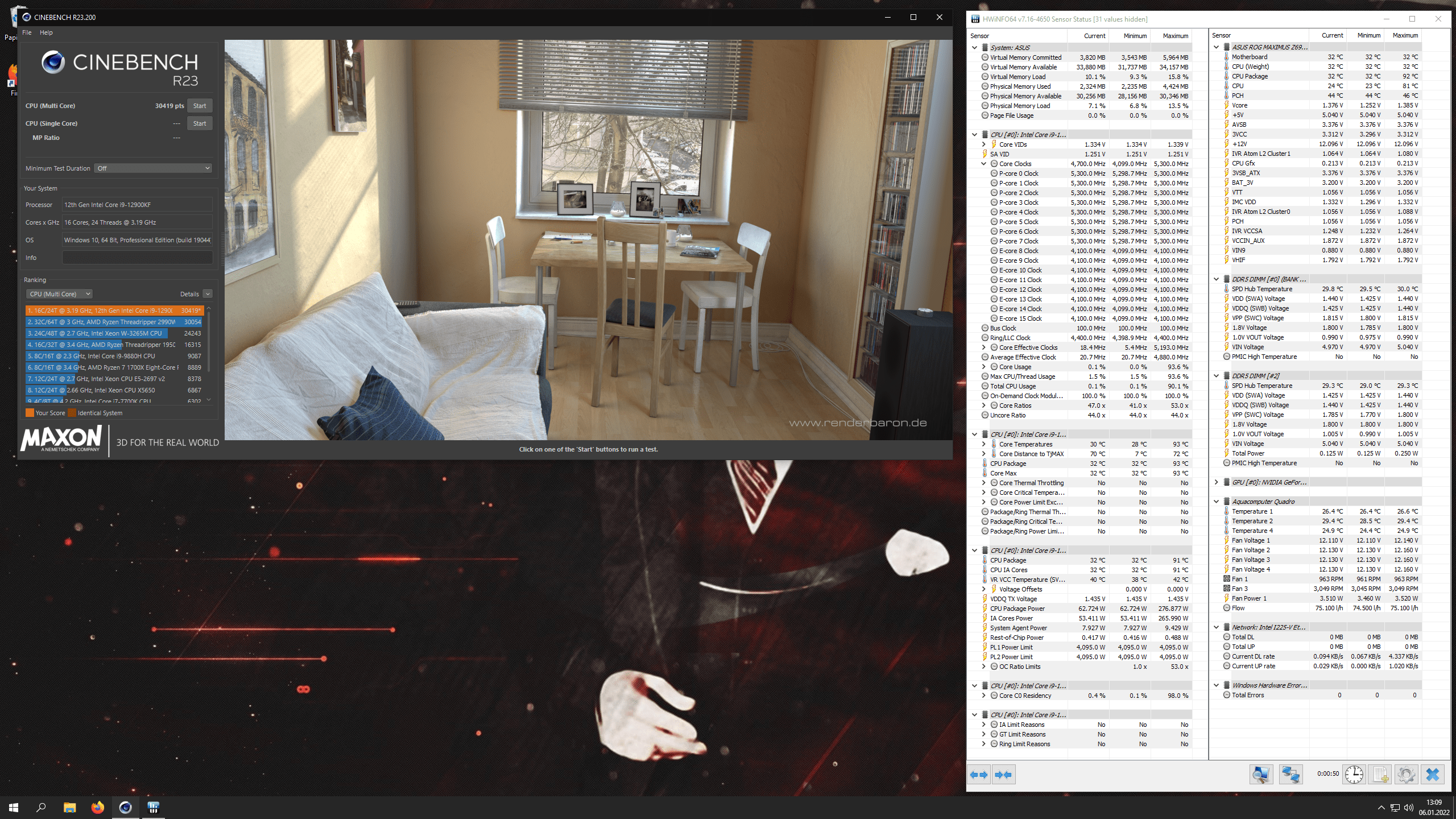Open the Cinebench Help menu
1456x819 pixels.
coord(46,32)
